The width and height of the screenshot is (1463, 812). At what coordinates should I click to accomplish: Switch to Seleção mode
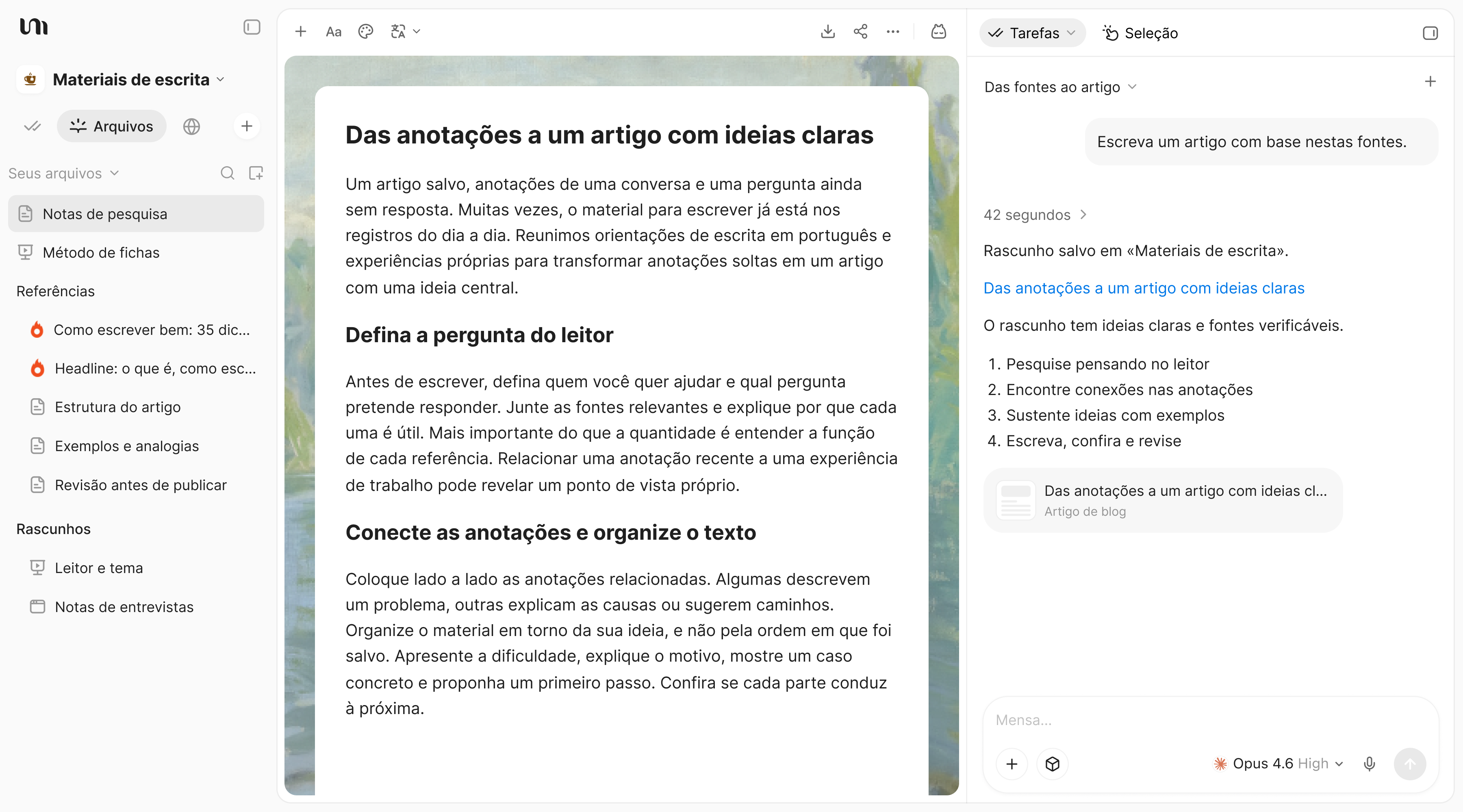(1140, 33)
